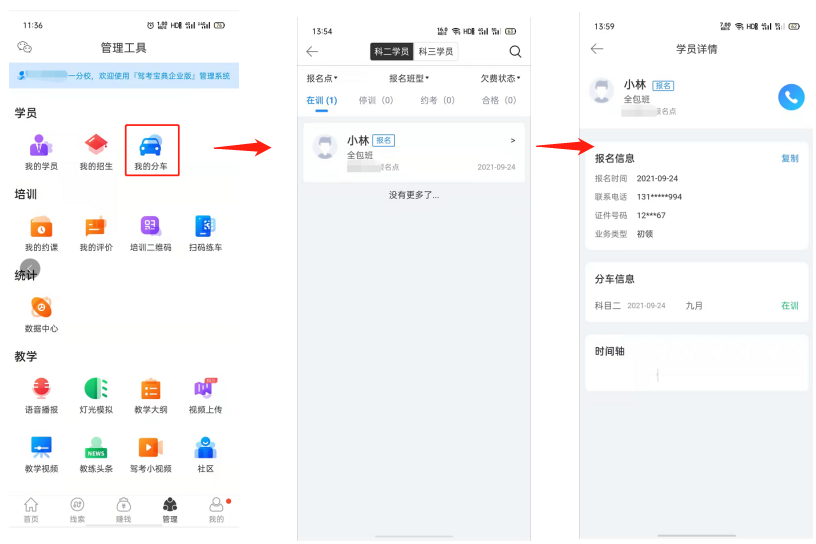
Task: Select the 停训 (0) tab
Action: pos(376,100)
